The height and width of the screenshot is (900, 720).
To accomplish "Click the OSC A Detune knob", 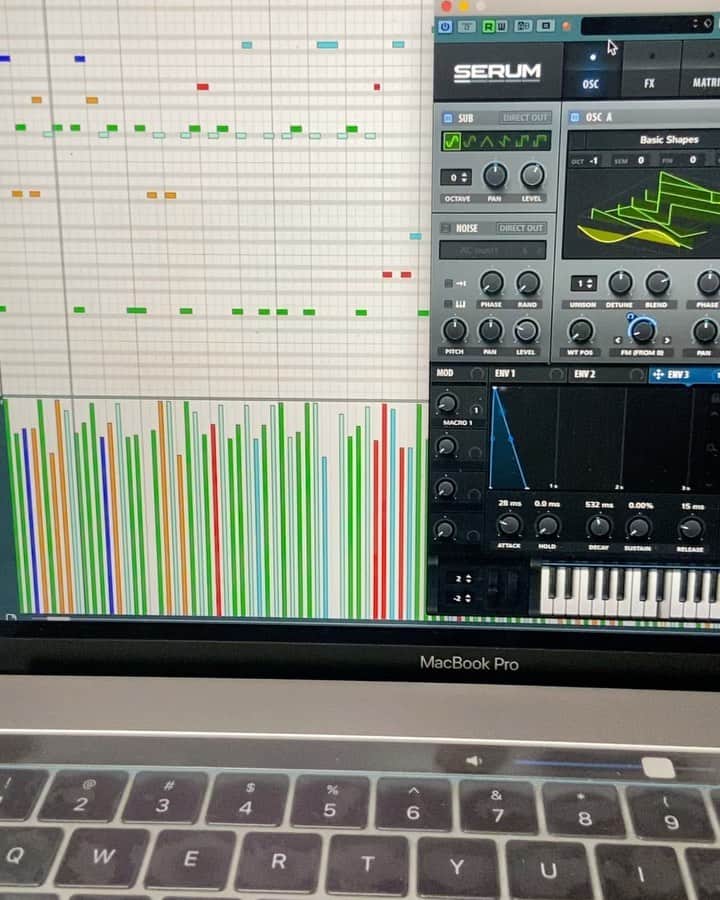I will 620,282.
